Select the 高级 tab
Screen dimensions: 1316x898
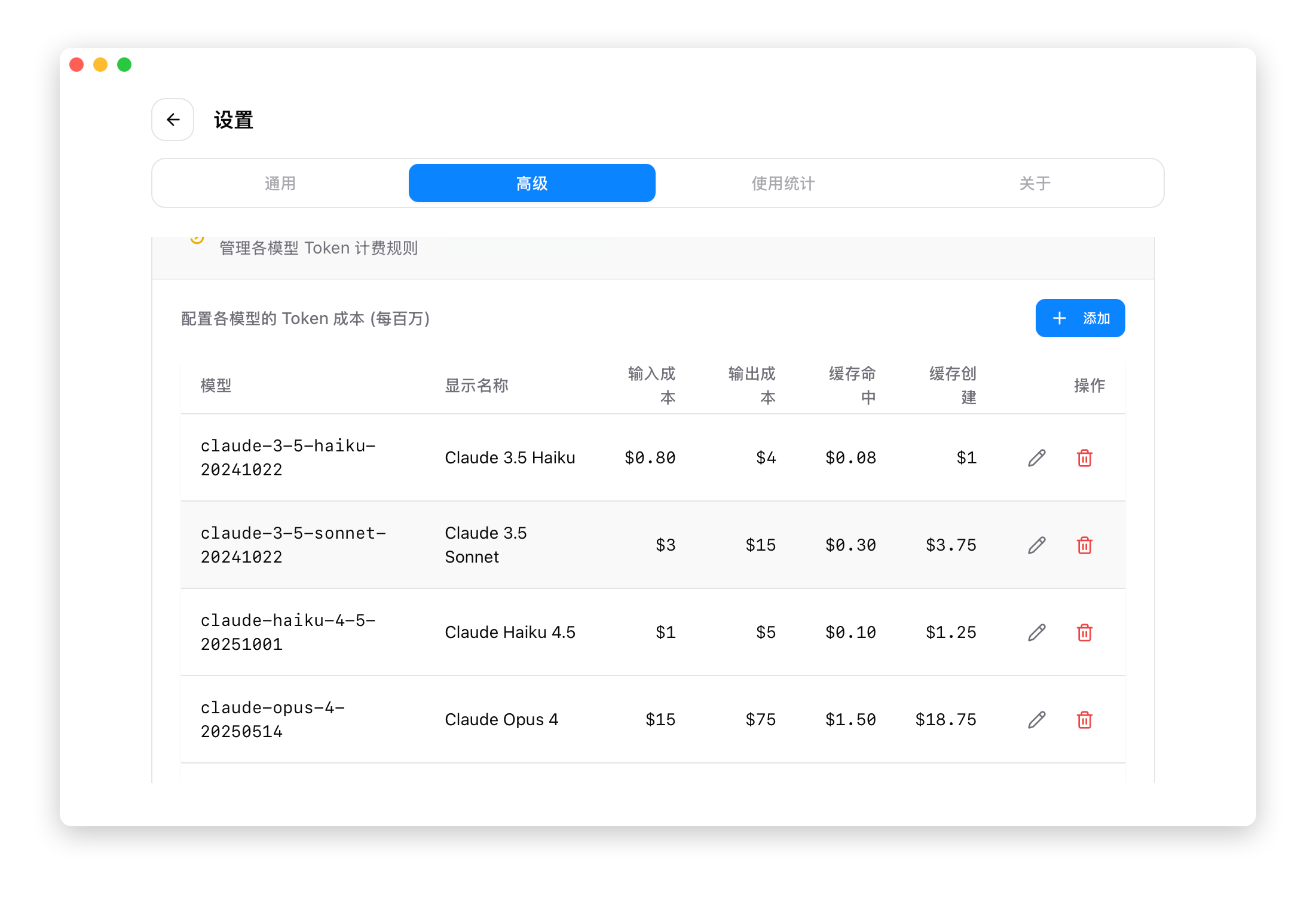[x=532, y=183]
